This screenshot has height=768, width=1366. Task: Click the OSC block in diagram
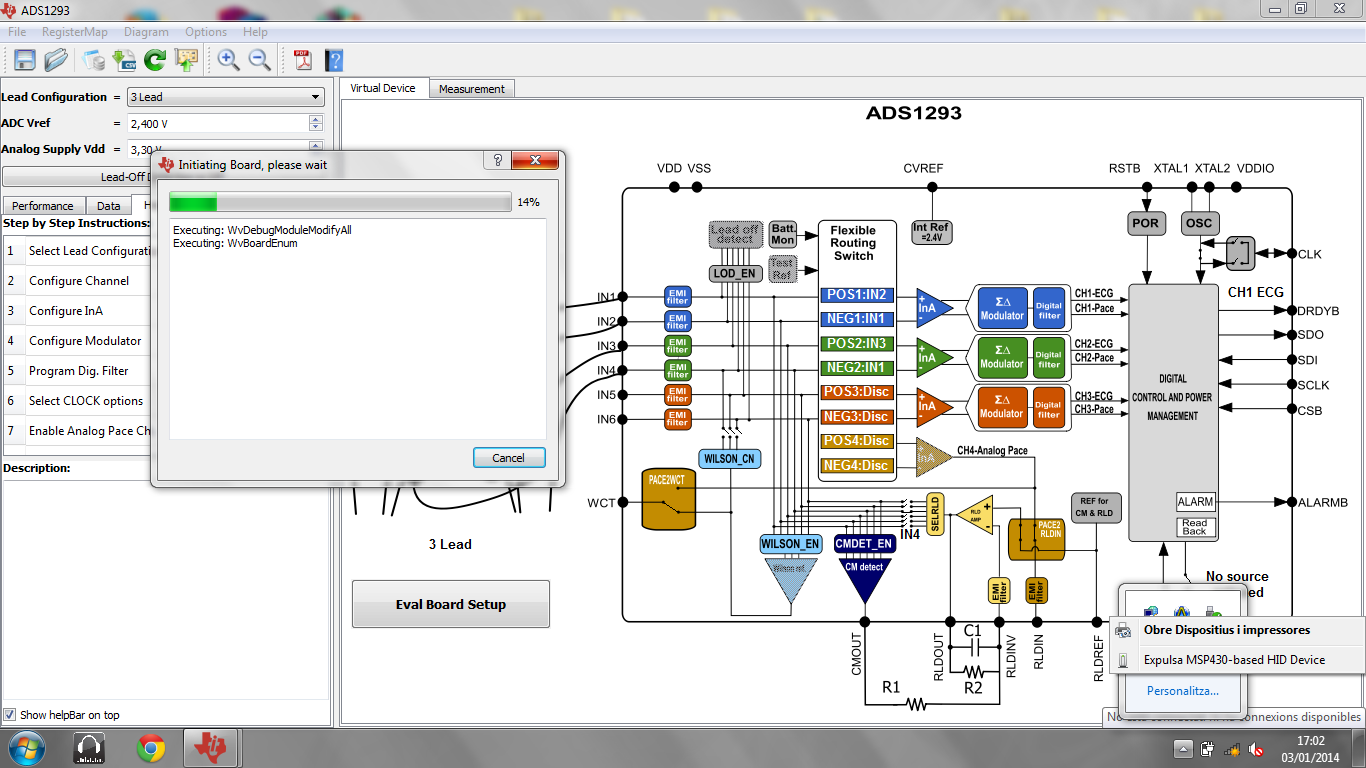coord(1200,223)
